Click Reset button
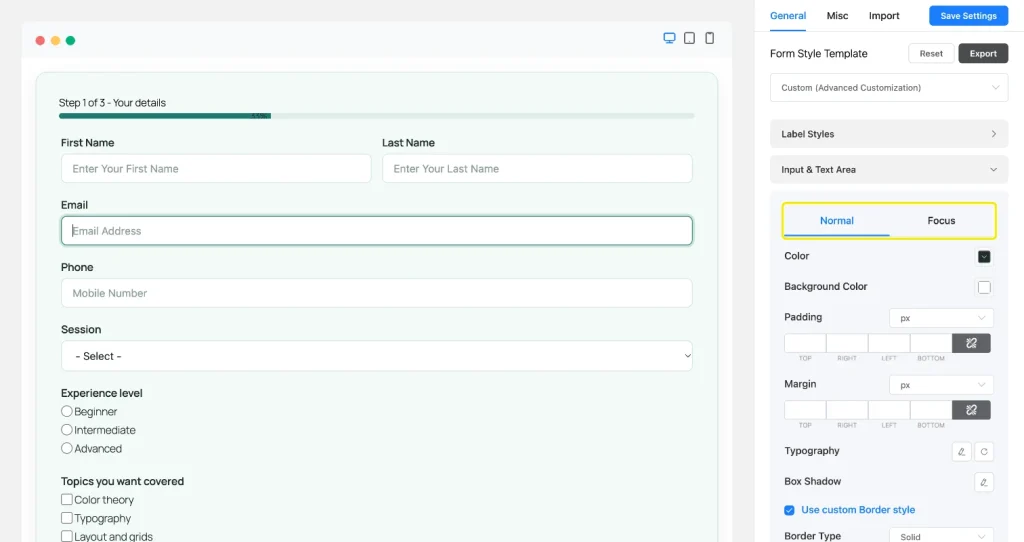Image resolution: width=1024 pixels, height=542 pixels. tap(931, 54)
